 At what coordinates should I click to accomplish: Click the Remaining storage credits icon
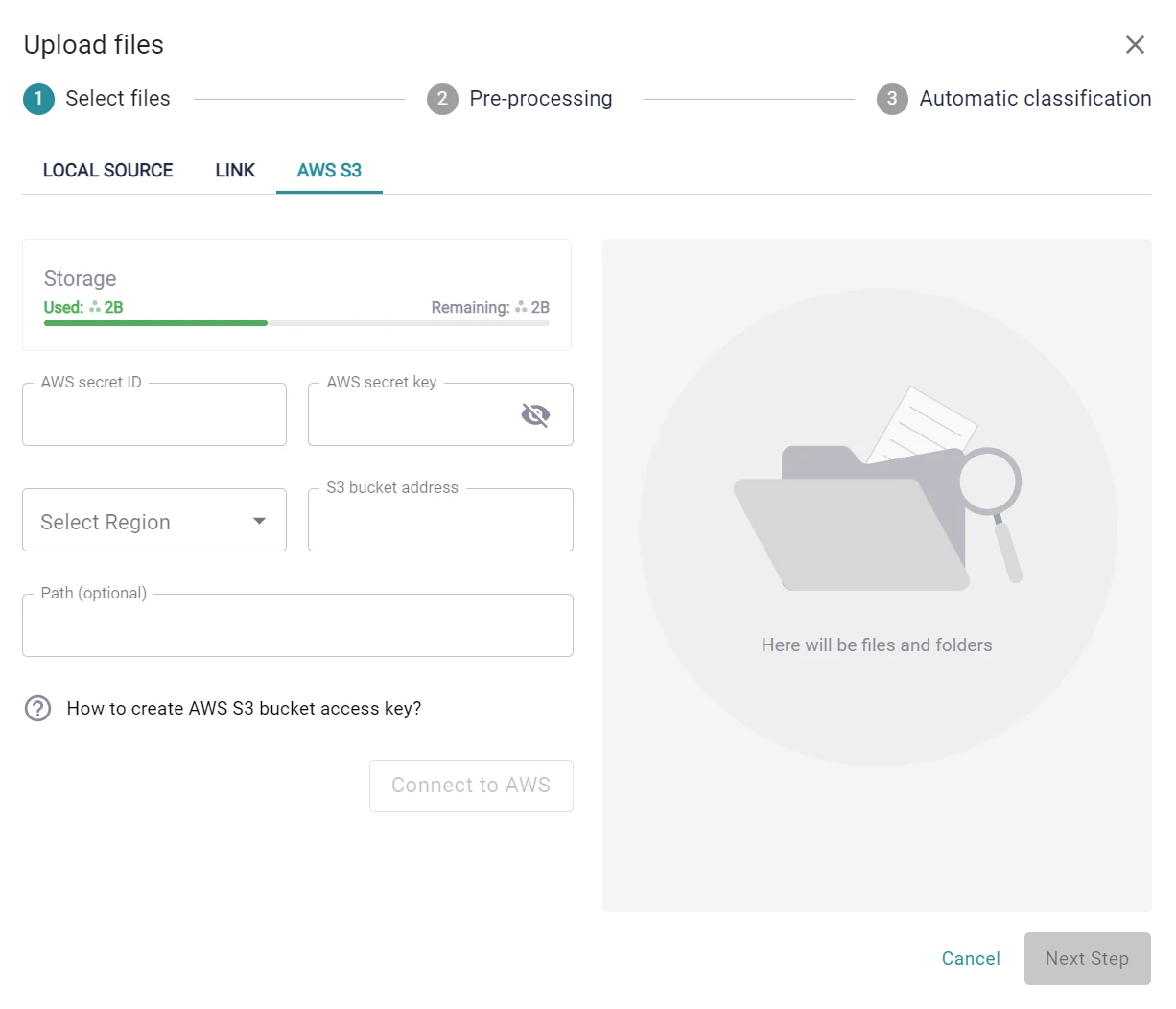click(521, 307)
